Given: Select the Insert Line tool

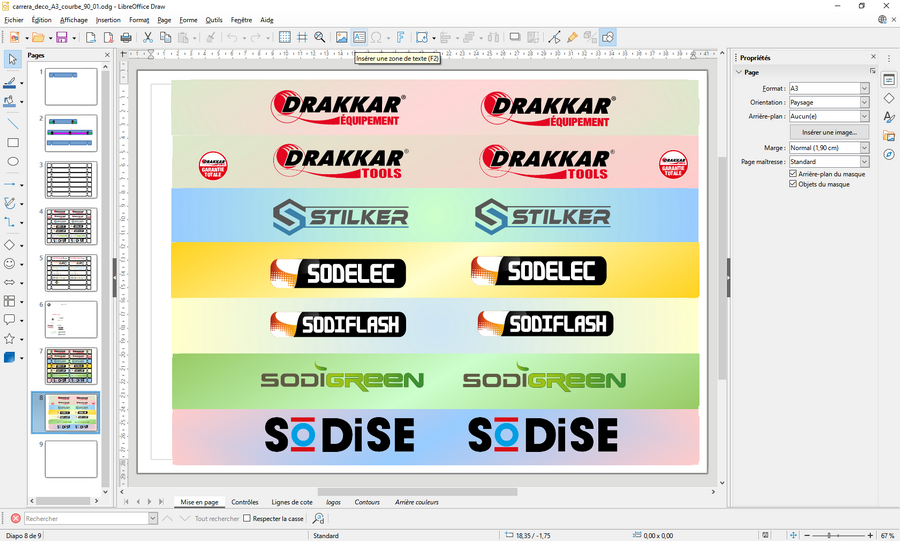Looking at the screenshot, I should pos(13,123).
